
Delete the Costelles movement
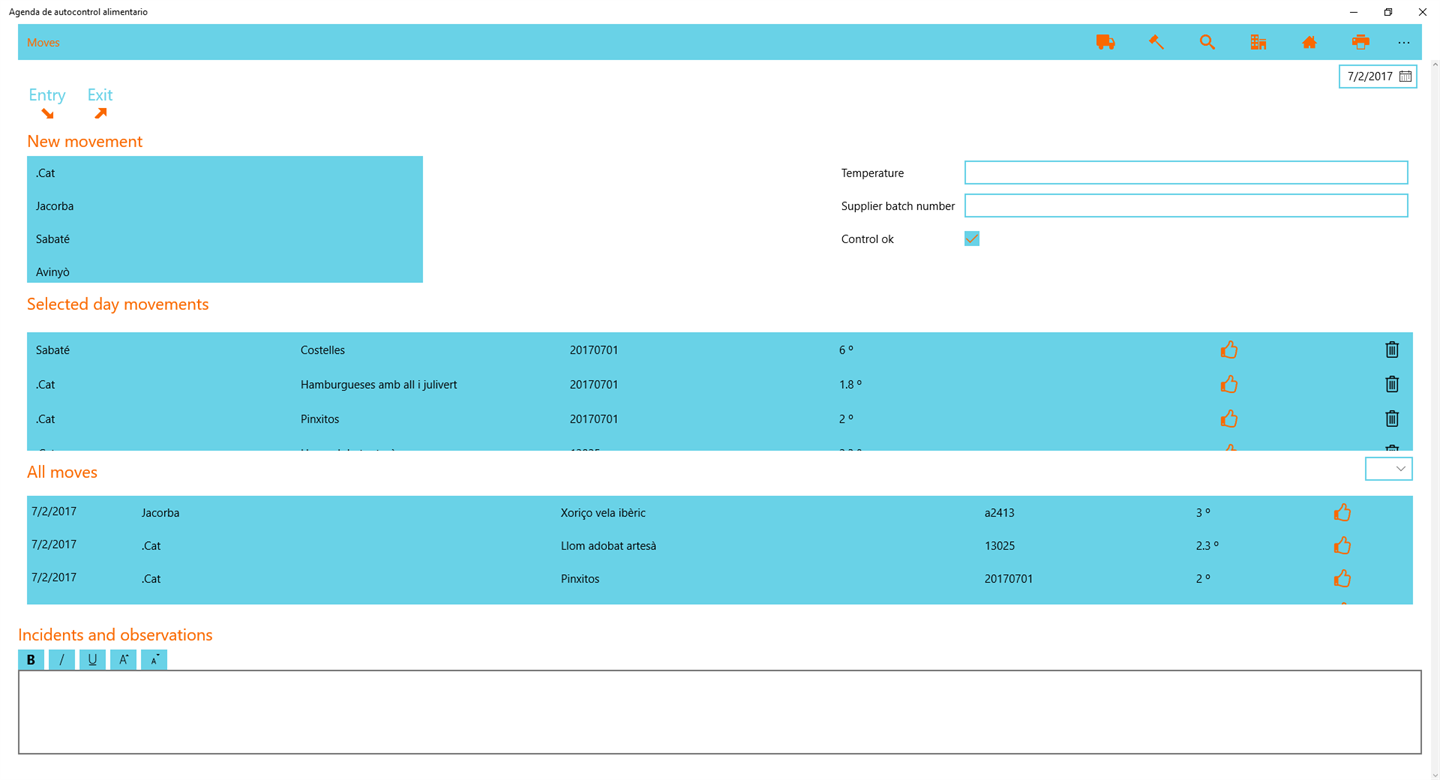point(1392,350)
